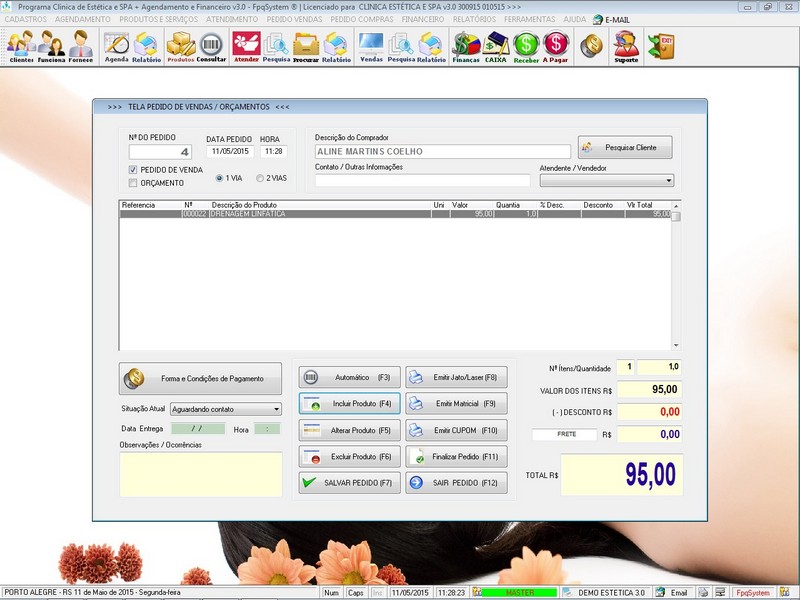Click the Nº DO PEDIDO field
Screen dimensions: 800x600
(x=160, y=152)
